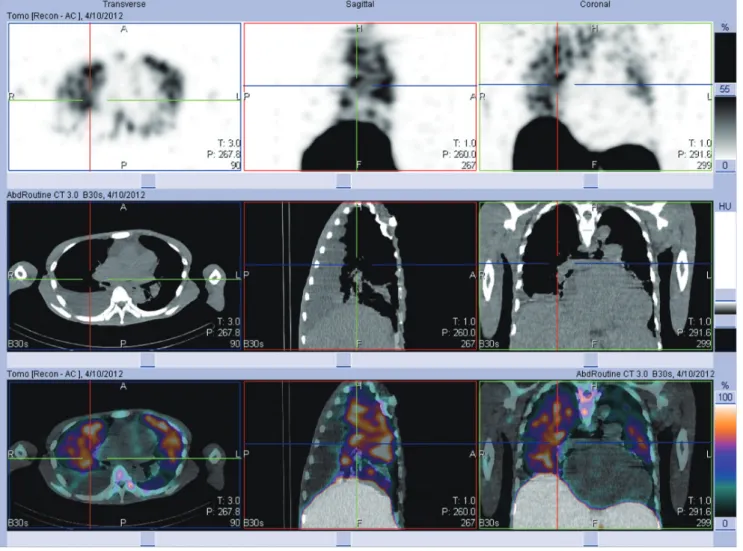Click the percent symbol above the SPECT gray bar
The image size is (743, 551).
[725, 27]
